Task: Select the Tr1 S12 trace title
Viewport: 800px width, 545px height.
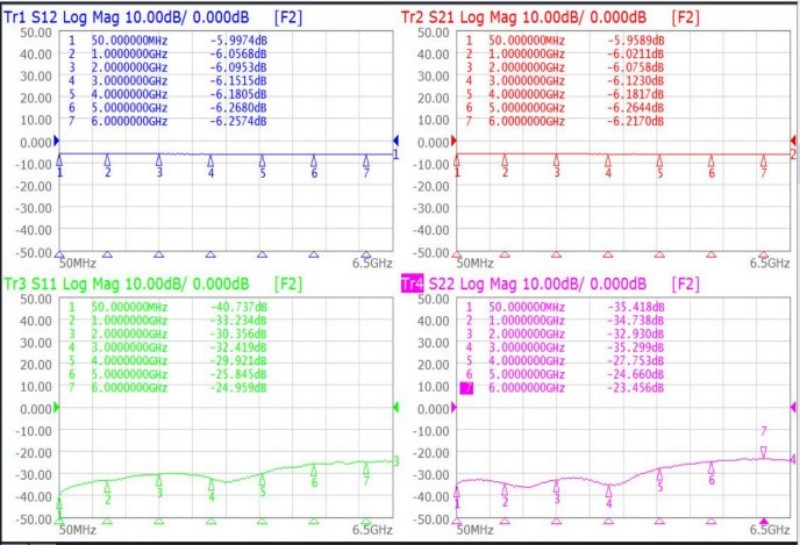Action: pos(45,17)
